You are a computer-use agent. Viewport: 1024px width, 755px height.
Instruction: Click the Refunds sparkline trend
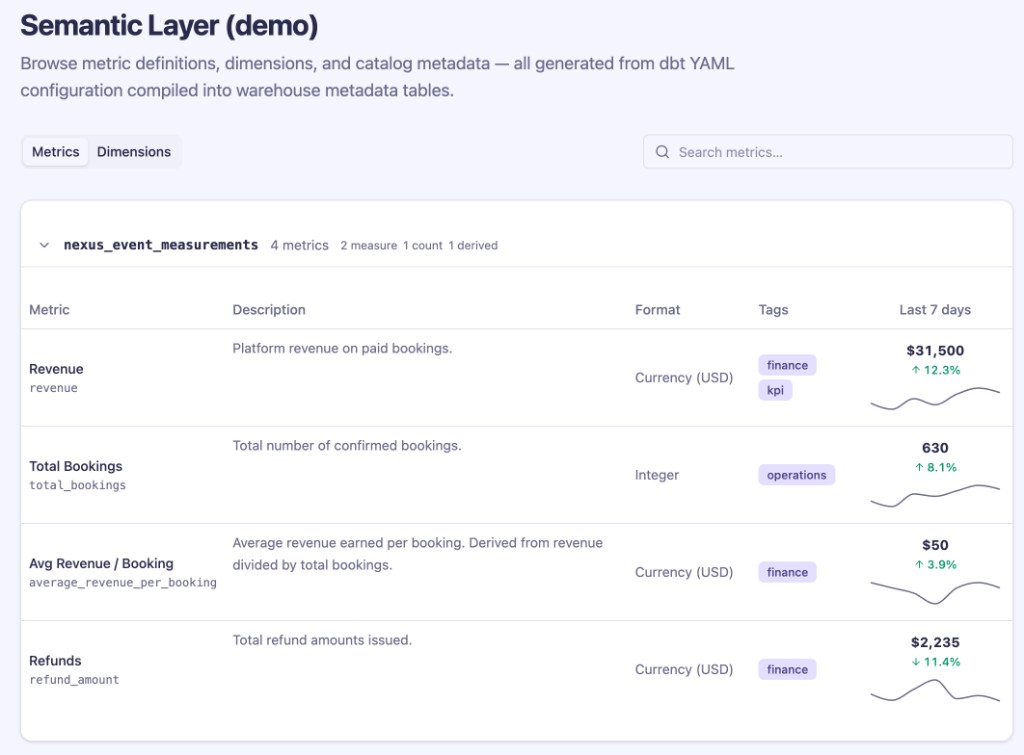(x=935, y=690)
